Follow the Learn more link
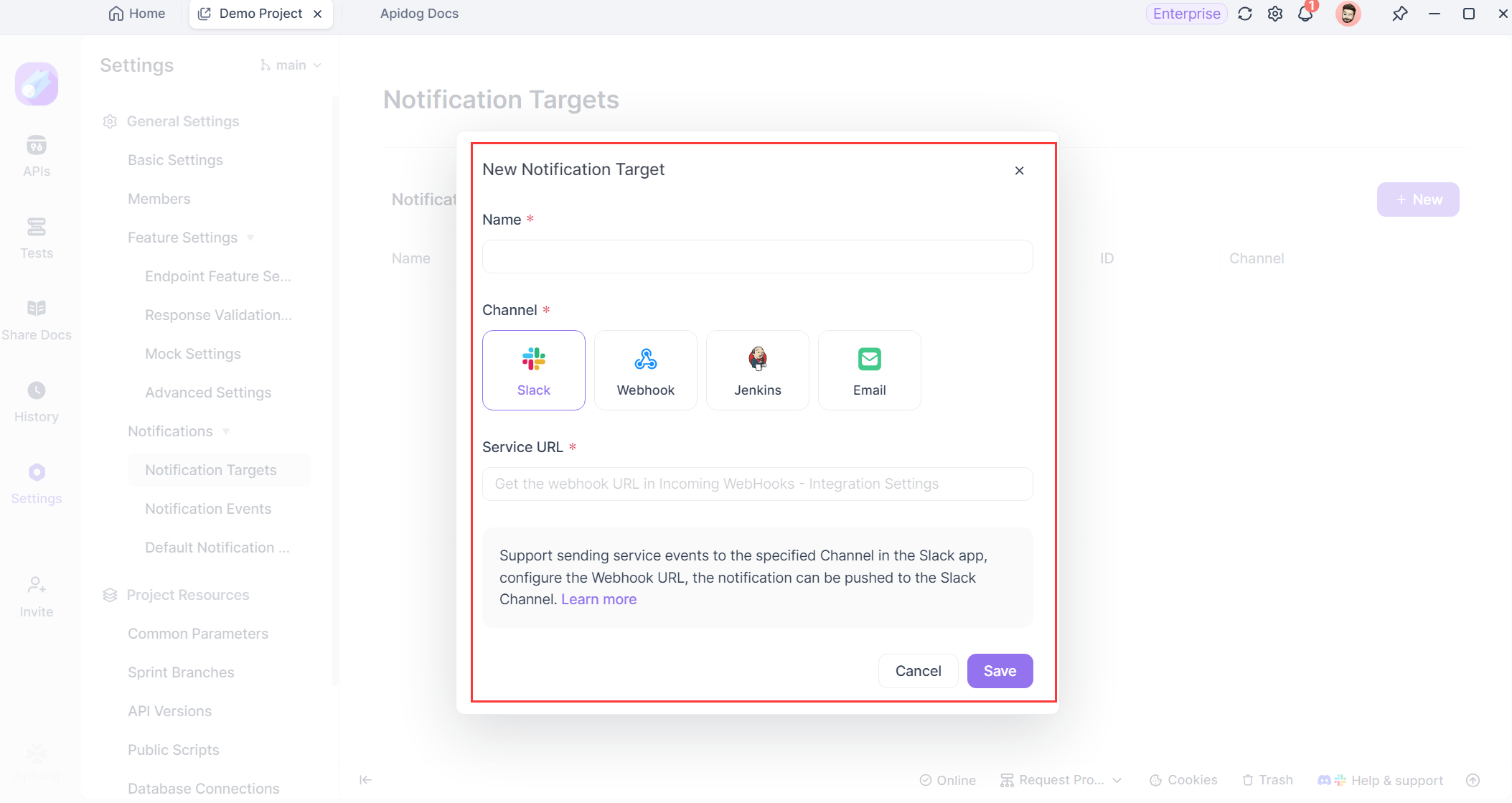Image resolution: width=1512 pixels, height=803 pixels. (x=598, y=599)
